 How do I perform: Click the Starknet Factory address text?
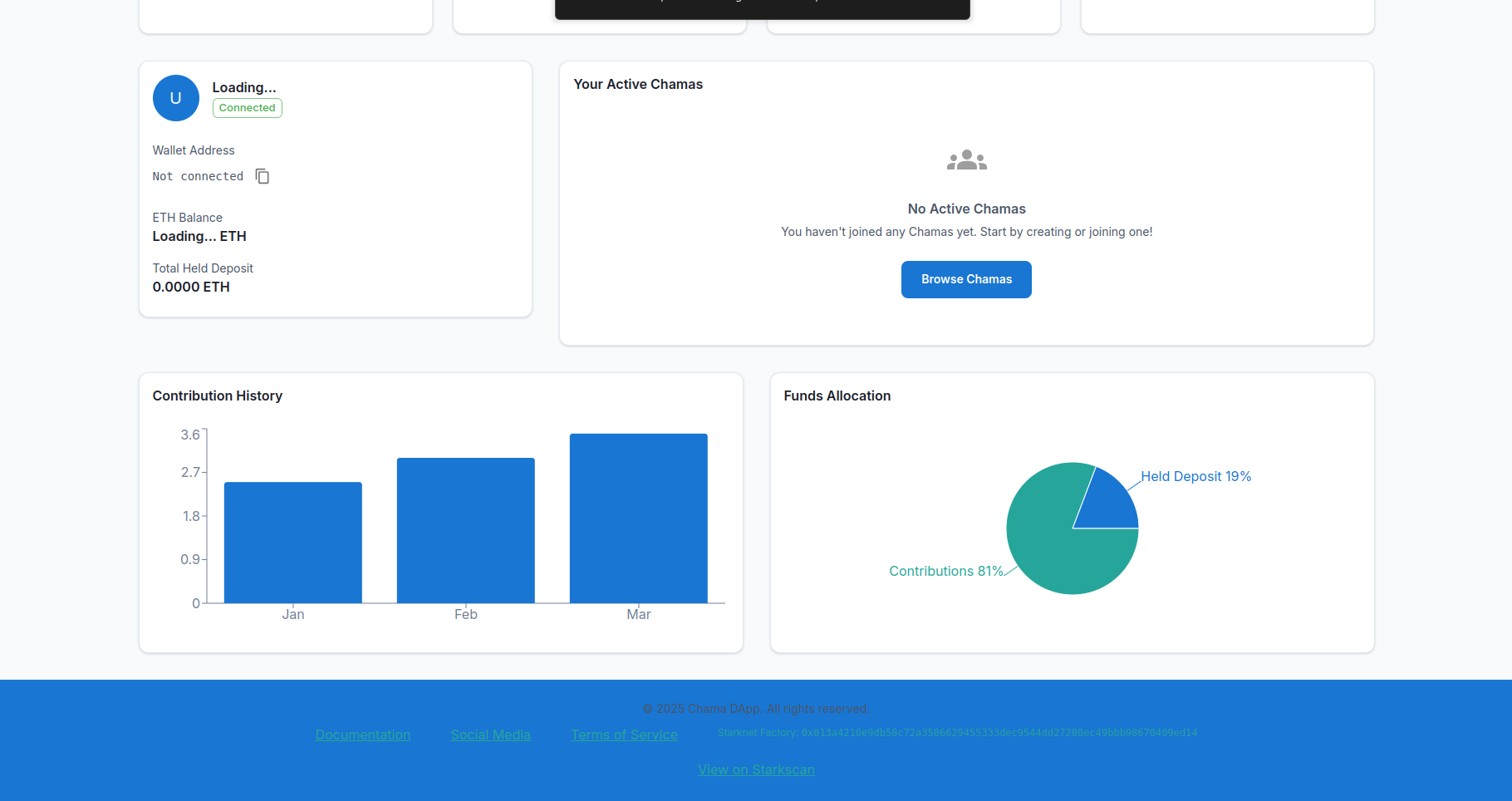point(957,733)
